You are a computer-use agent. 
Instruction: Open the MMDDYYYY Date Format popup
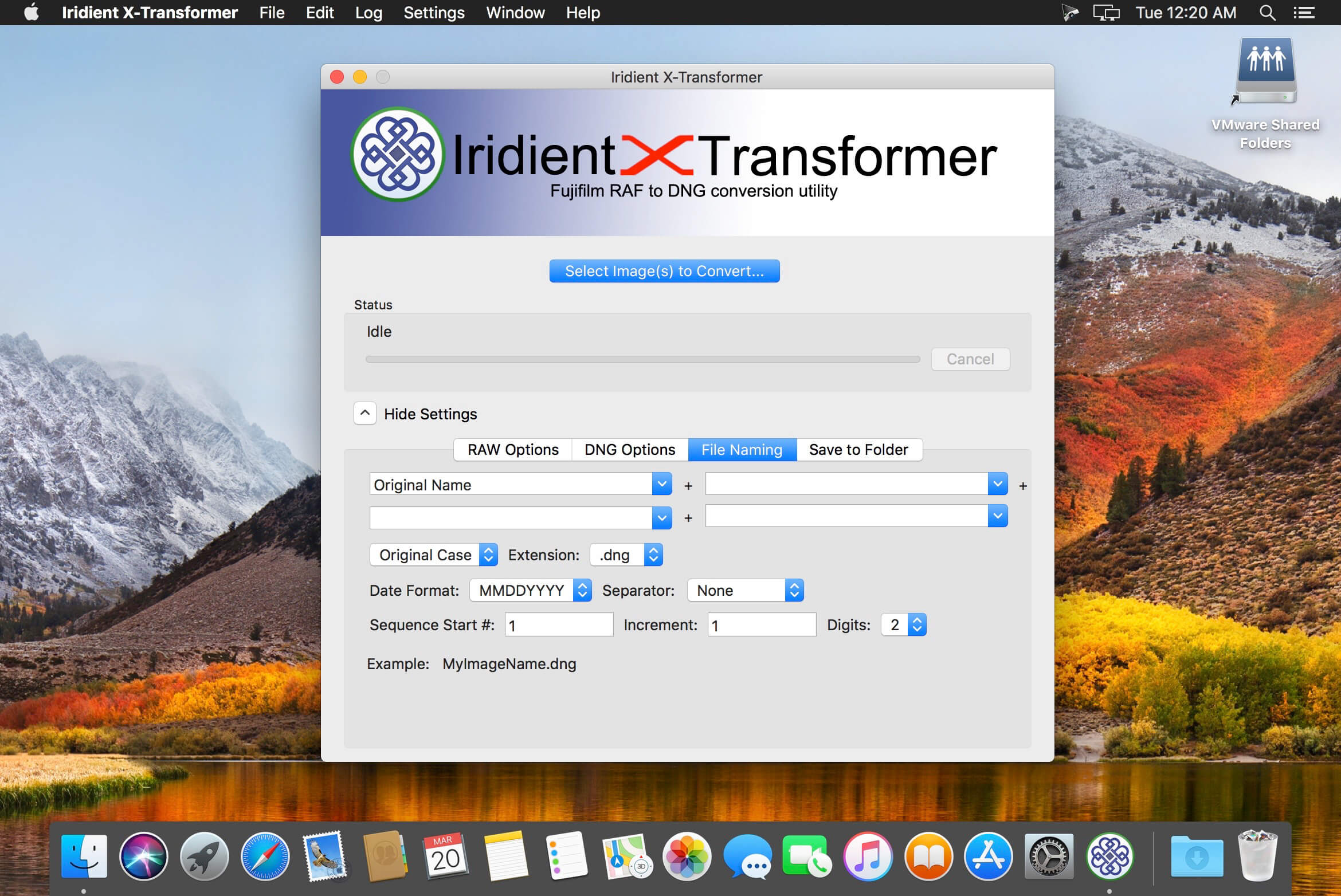point(531,590)
